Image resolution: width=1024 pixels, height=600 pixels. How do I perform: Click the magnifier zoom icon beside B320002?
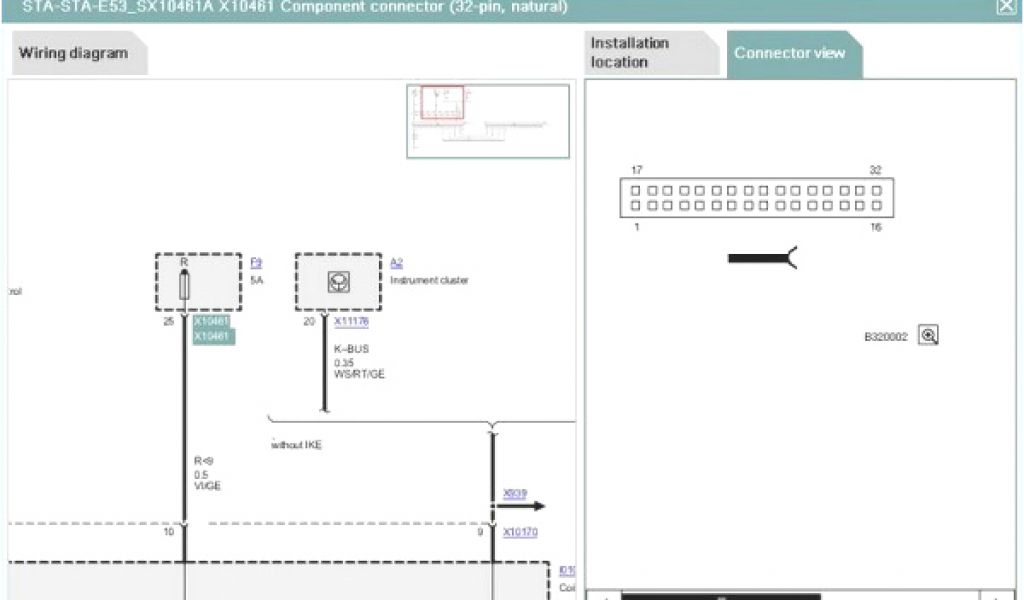coord(929,336)
